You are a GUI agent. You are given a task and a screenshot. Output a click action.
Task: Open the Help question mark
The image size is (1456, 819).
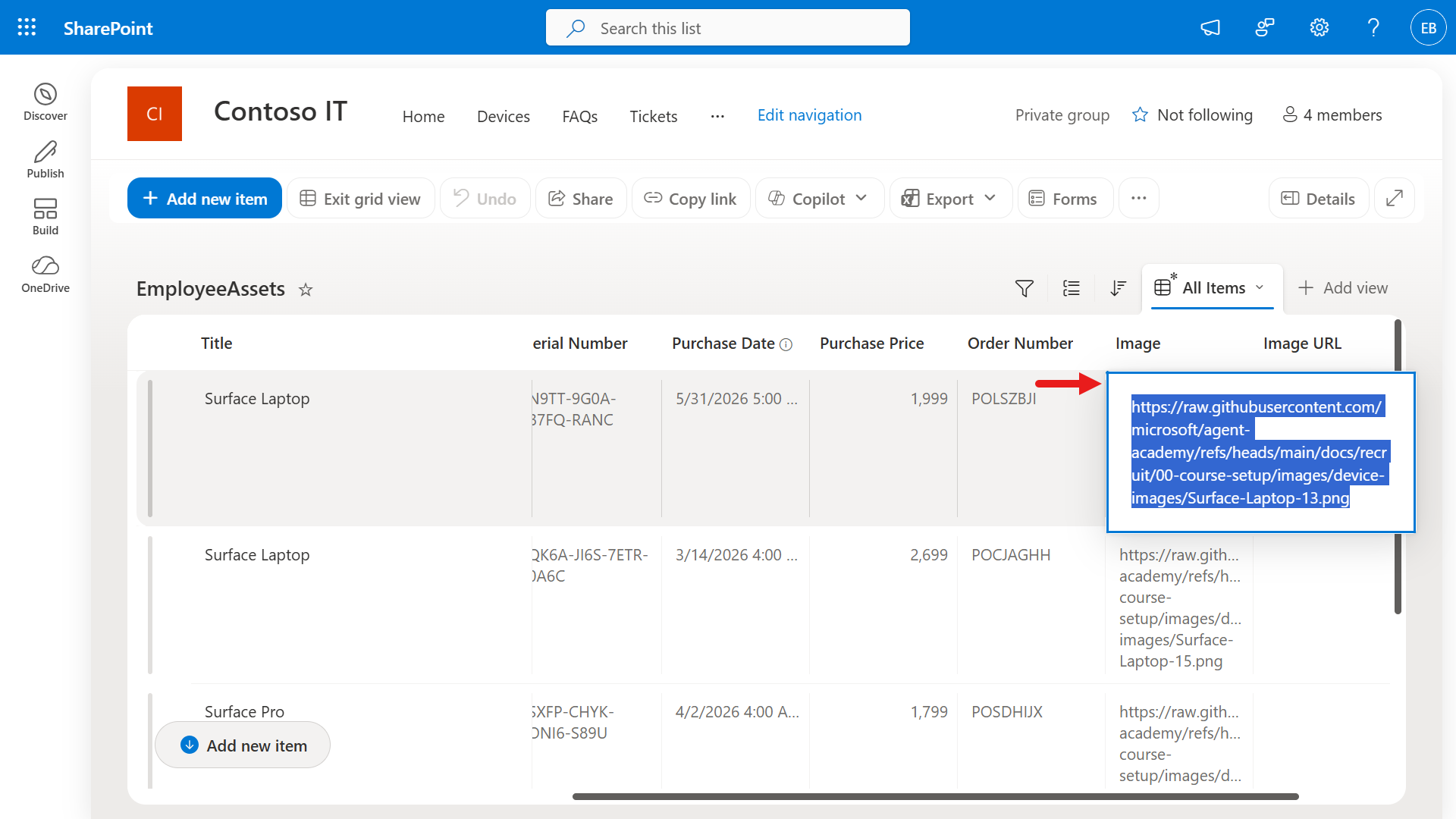point(1373,28)
